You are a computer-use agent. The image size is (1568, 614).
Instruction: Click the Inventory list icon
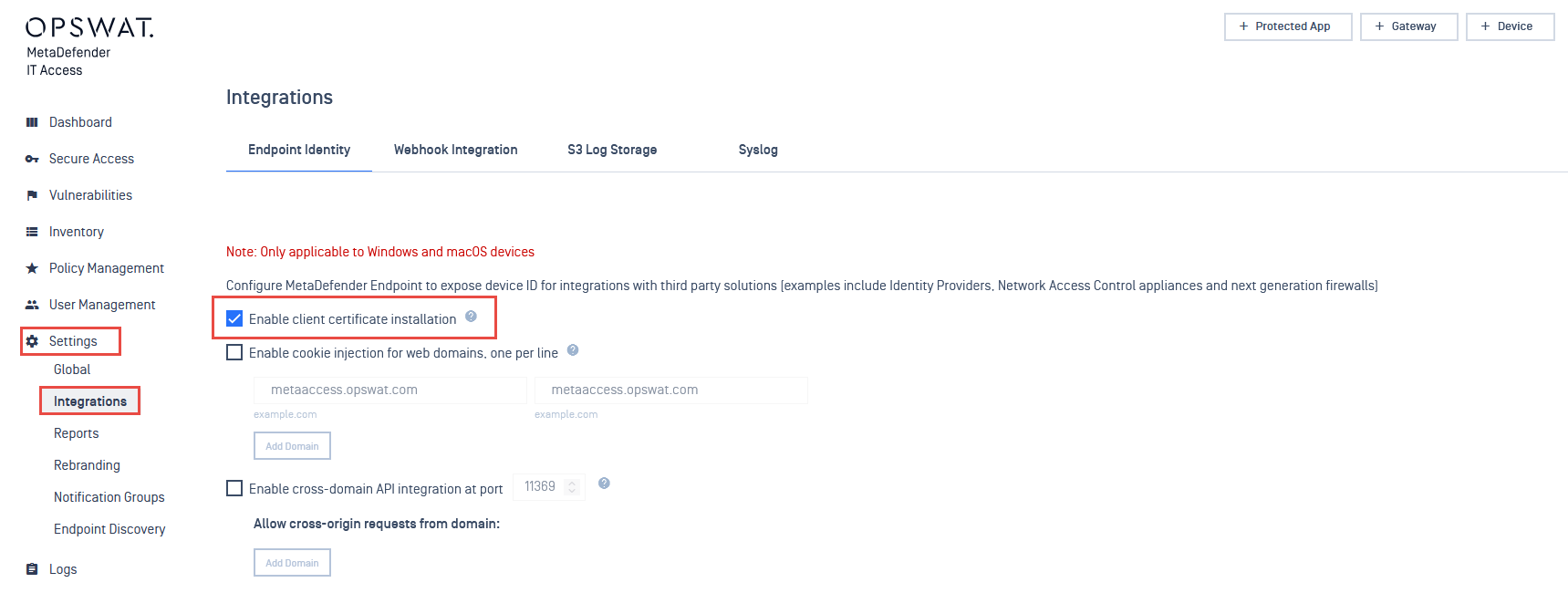click(x=32, y=232)
